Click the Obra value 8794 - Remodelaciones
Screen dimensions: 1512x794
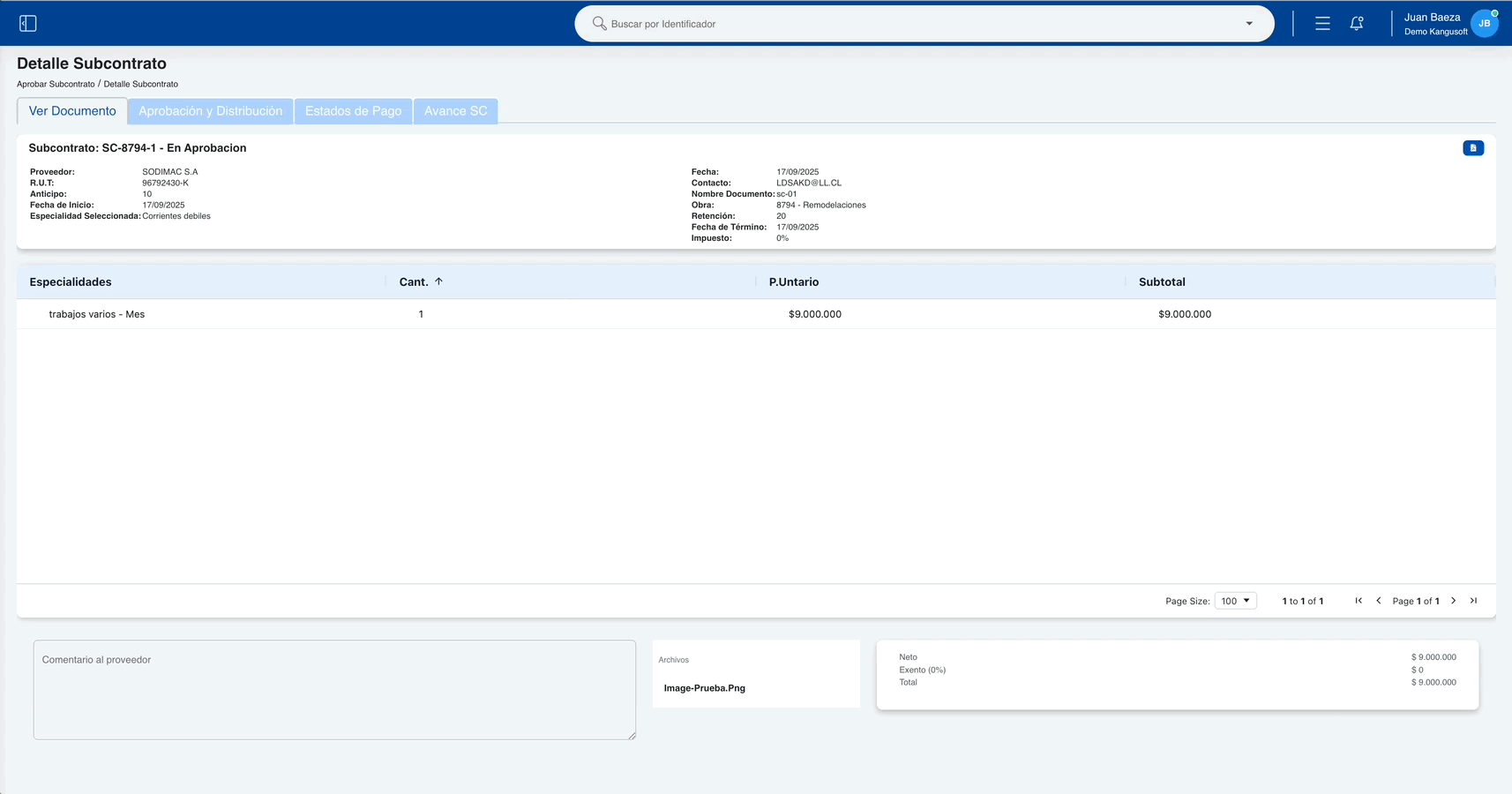(821, 205)
